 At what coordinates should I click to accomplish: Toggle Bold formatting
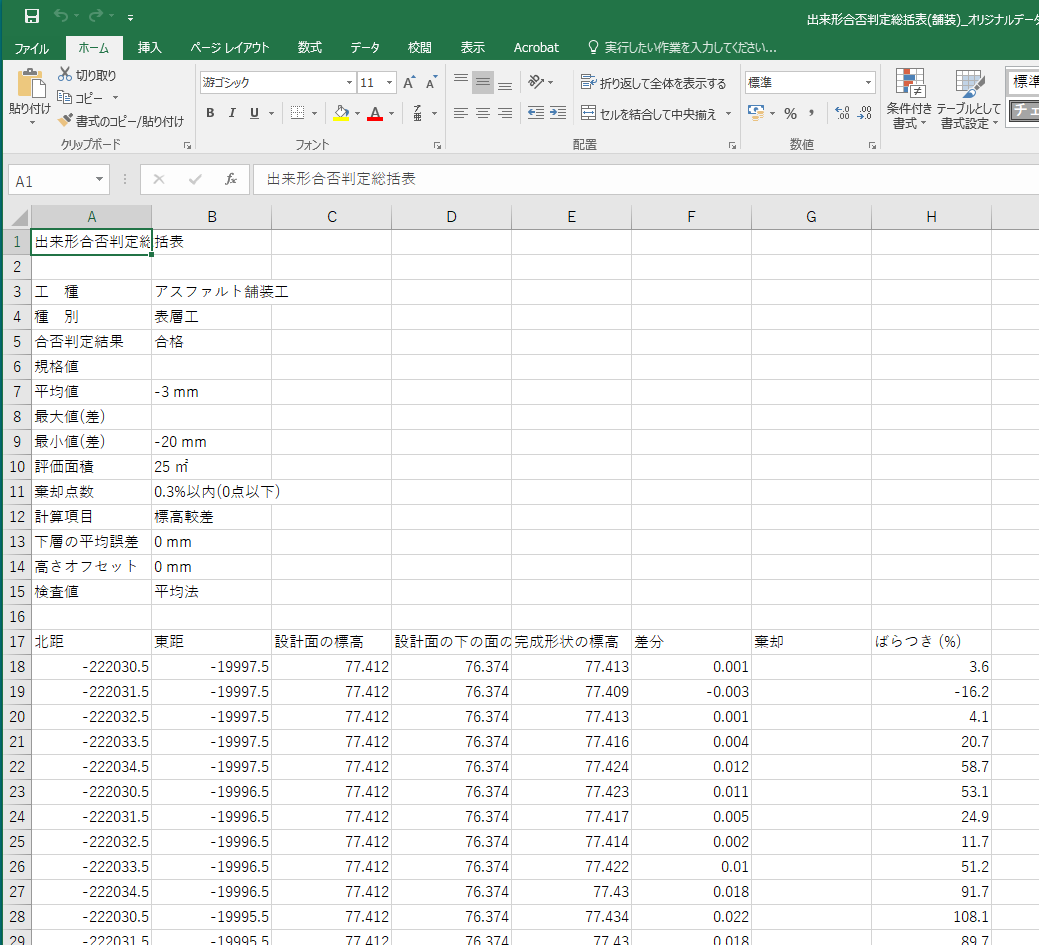[x=210, y=113]
